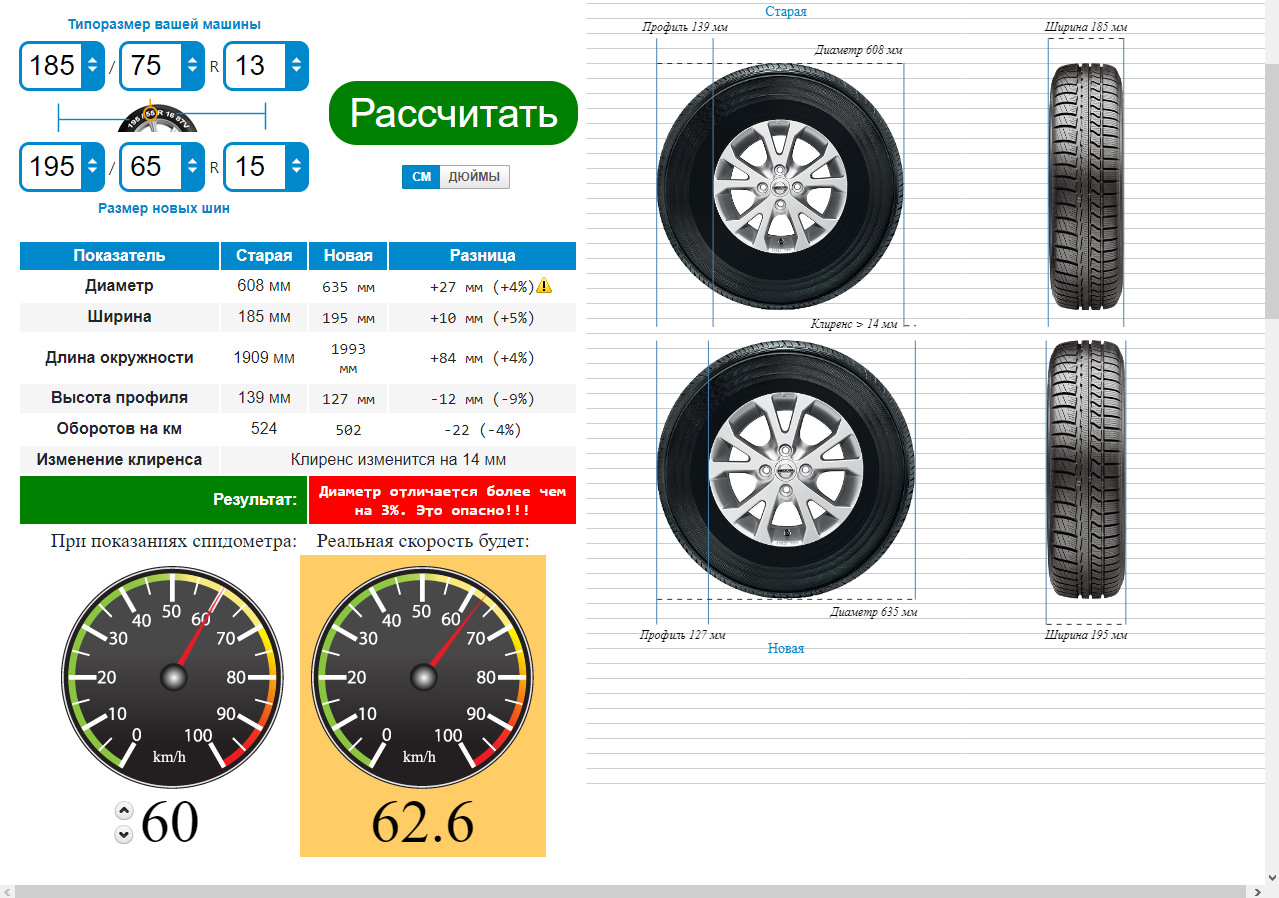Click the tire size diagram icon

[x=160, y=118]
